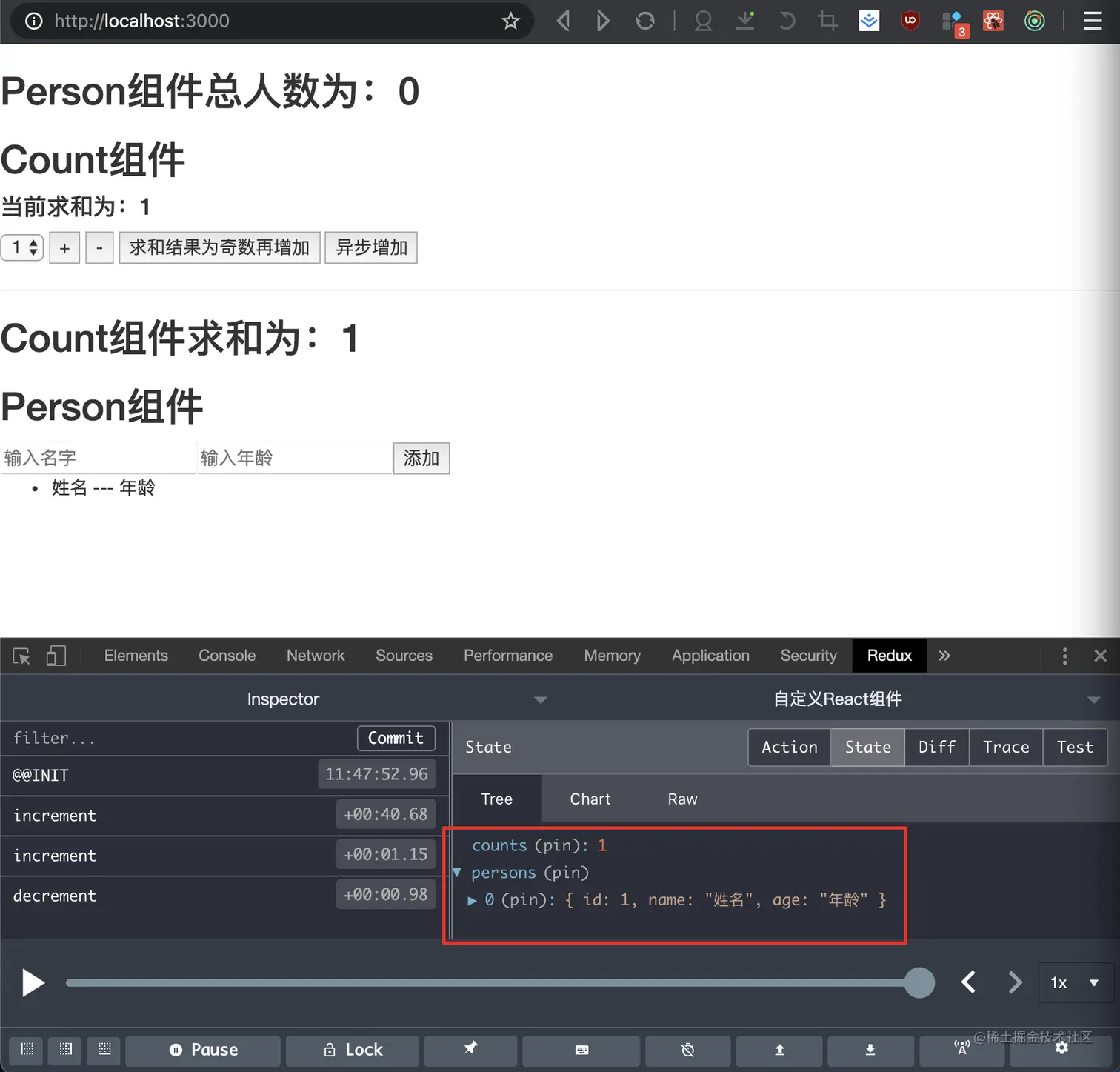1120x1072 pixels.
Task: Click the Commit button
Action: click(396, 738)
